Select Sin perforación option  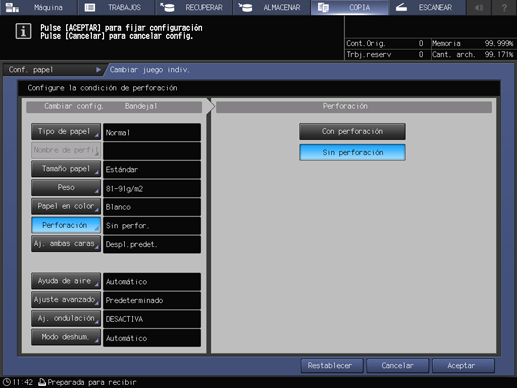point(352,152)
